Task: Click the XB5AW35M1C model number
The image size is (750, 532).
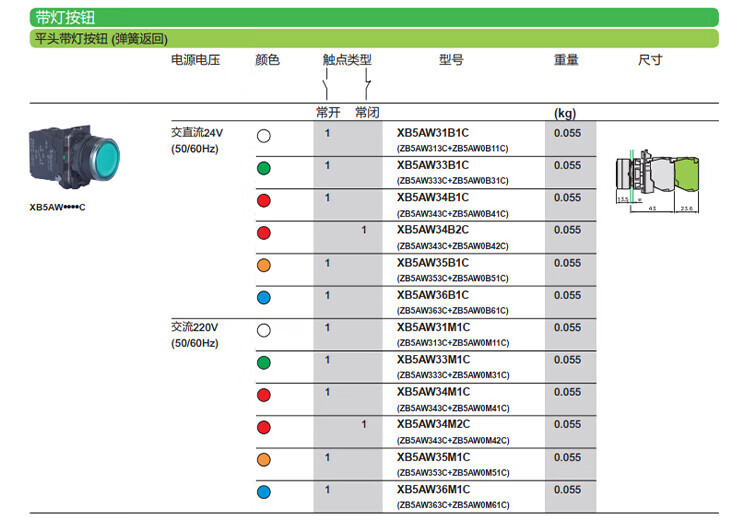Action: pos(433,457)
